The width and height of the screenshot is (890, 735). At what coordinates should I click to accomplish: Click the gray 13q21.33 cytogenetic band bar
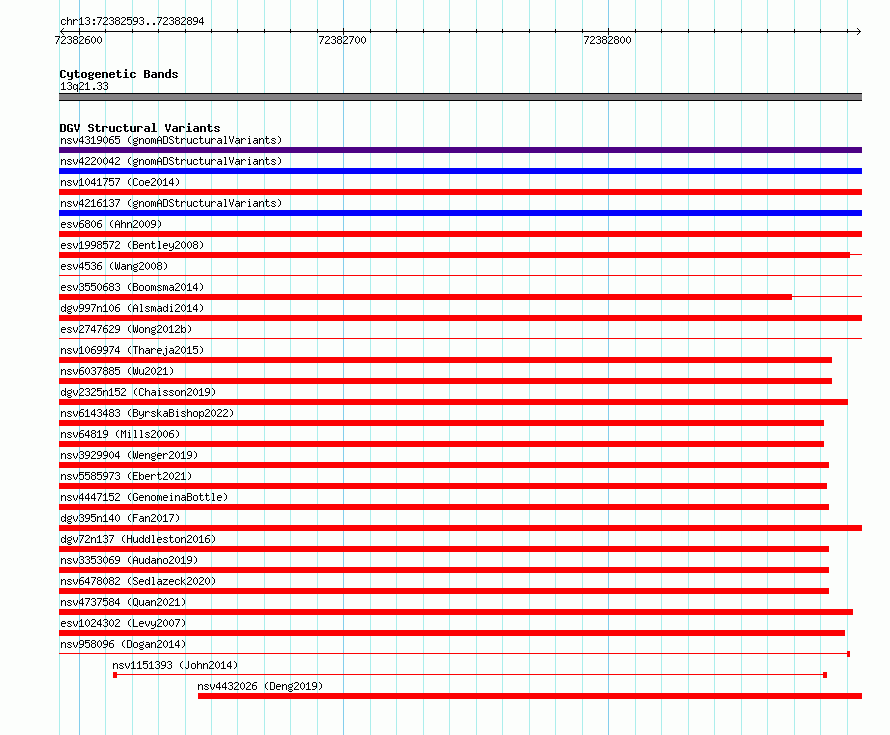460,97
